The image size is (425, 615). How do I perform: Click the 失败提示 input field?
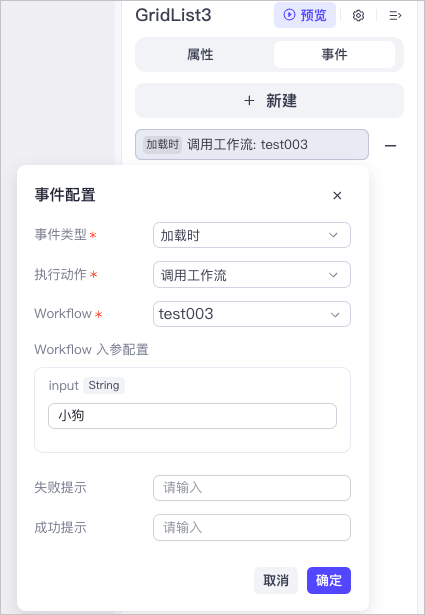(252, 488)
